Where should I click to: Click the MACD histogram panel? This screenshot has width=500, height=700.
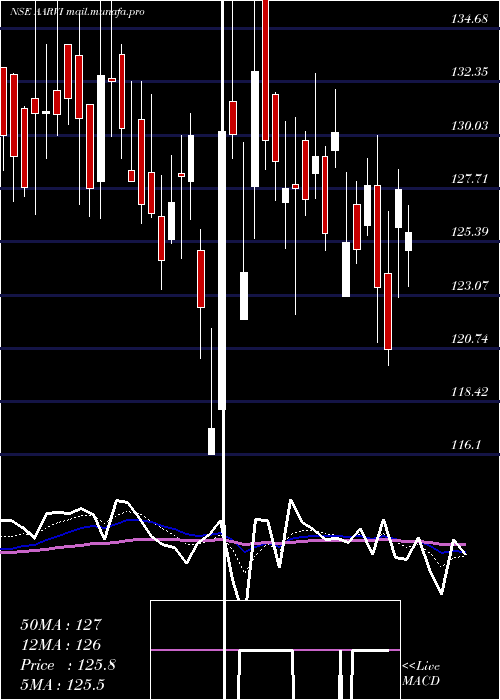coord(275,650)
